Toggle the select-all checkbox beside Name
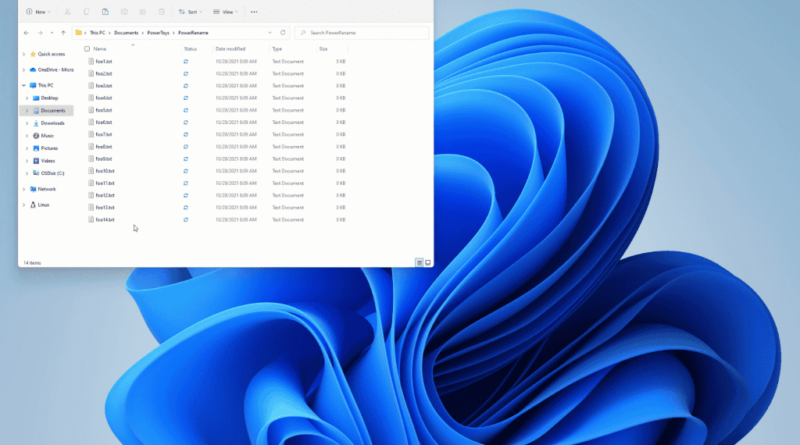Viewport: 800px width, 445px height. [x=87, y=49]
